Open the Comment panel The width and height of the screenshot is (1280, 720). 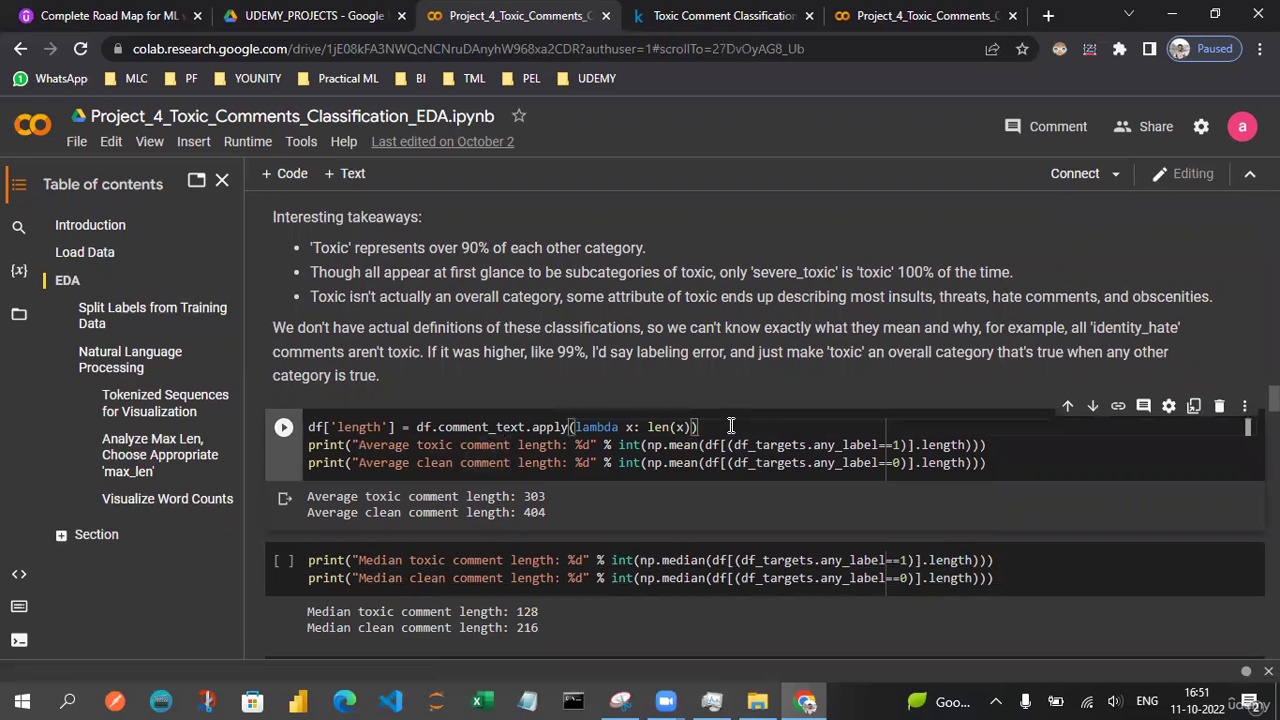1046,127
